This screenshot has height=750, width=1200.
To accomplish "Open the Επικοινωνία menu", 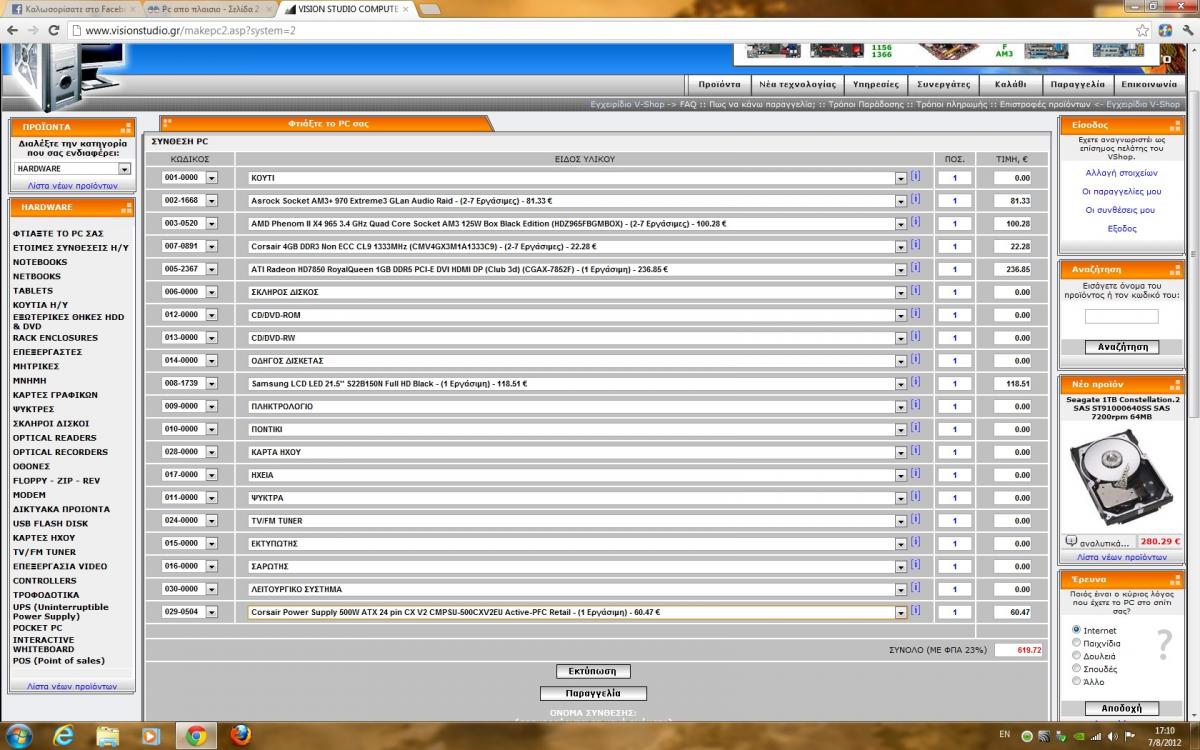I will (1149, 84).
